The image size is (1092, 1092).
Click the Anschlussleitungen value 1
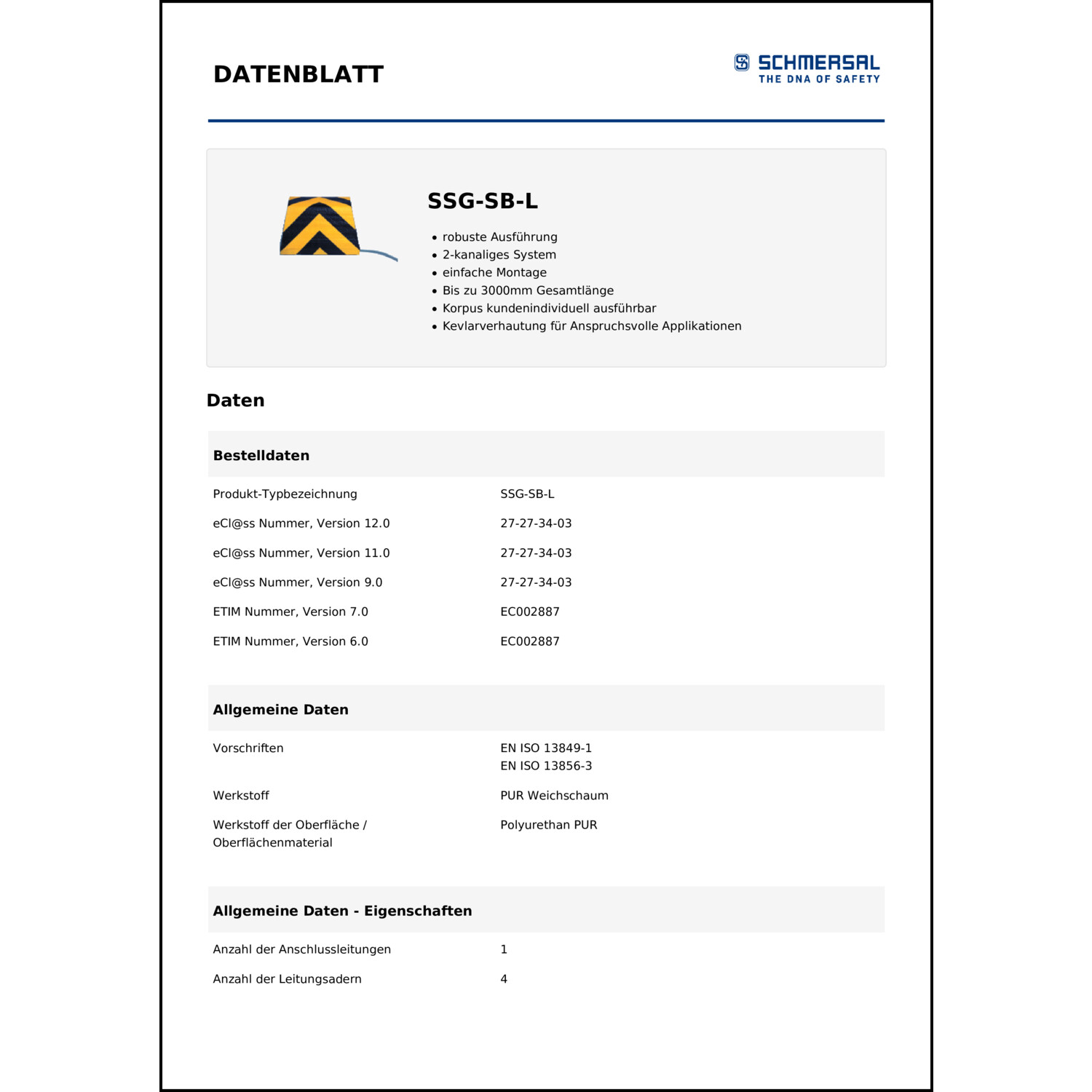point(504,950)
